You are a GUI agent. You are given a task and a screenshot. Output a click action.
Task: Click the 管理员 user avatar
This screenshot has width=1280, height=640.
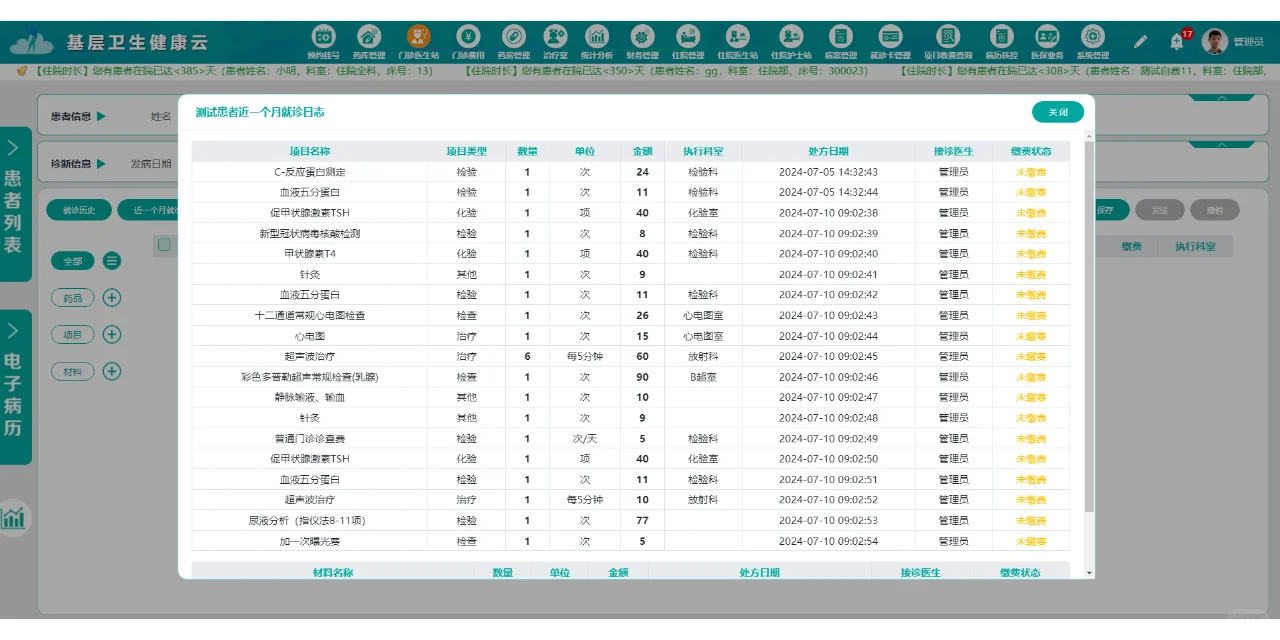coord(1215,41)
